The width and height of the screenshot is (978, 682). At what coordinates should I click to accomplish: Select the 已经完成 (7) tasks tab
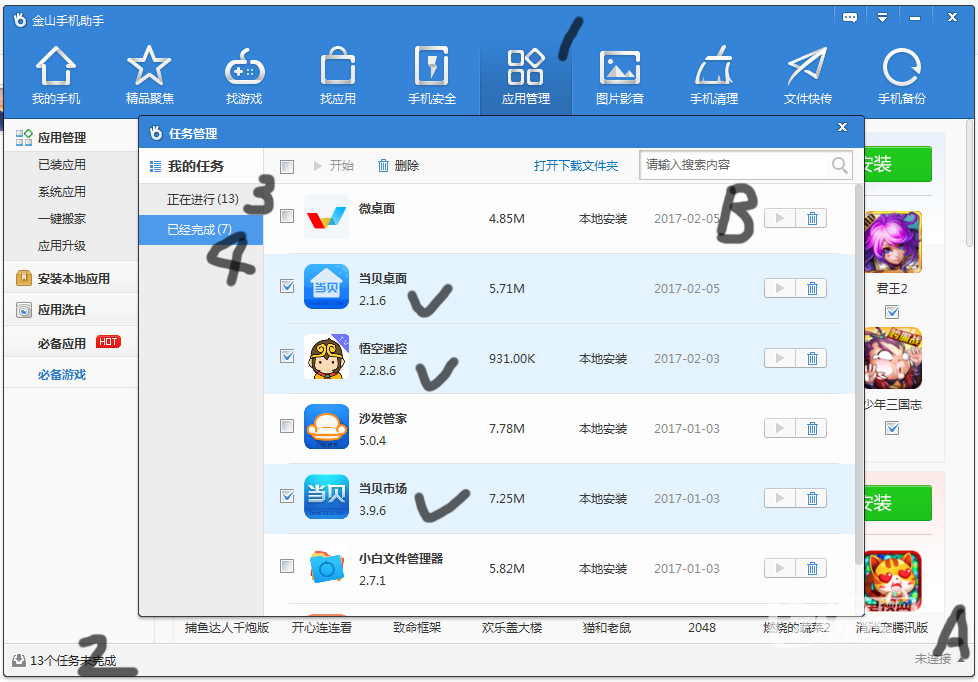[201, 230]
